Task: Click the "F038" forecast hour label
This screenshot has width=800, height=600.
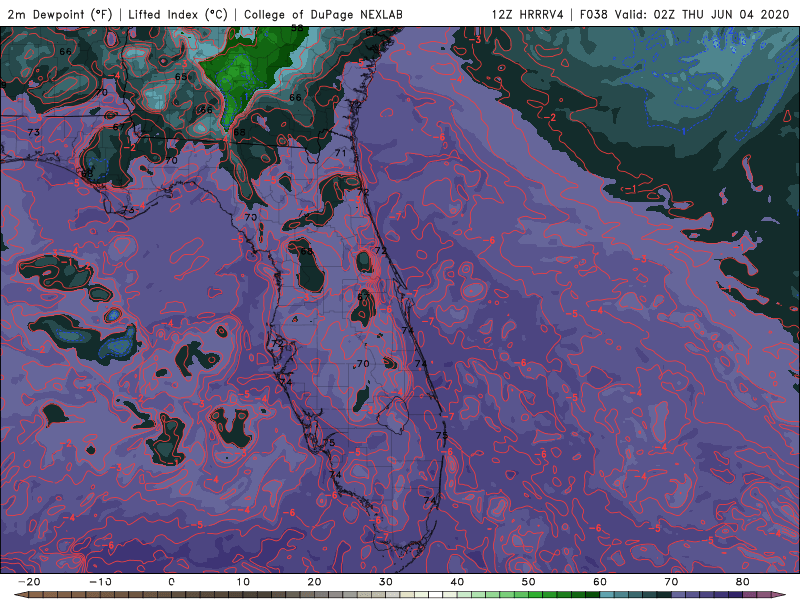Action: [593, 14]
